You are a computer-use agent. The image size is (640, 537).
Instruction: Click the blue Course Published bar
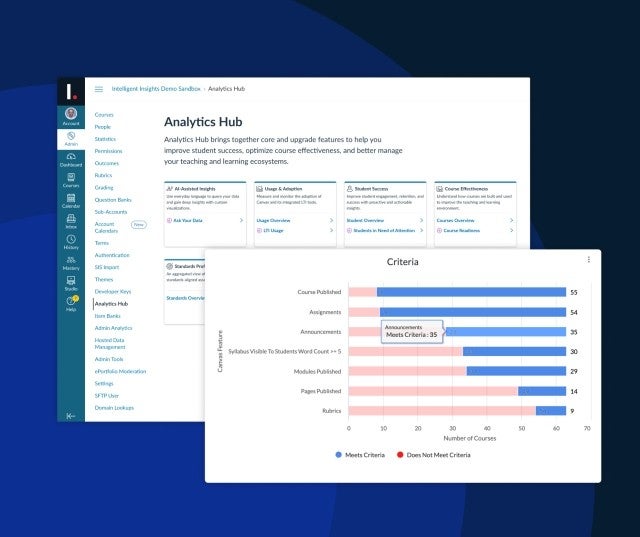point(470,292)
